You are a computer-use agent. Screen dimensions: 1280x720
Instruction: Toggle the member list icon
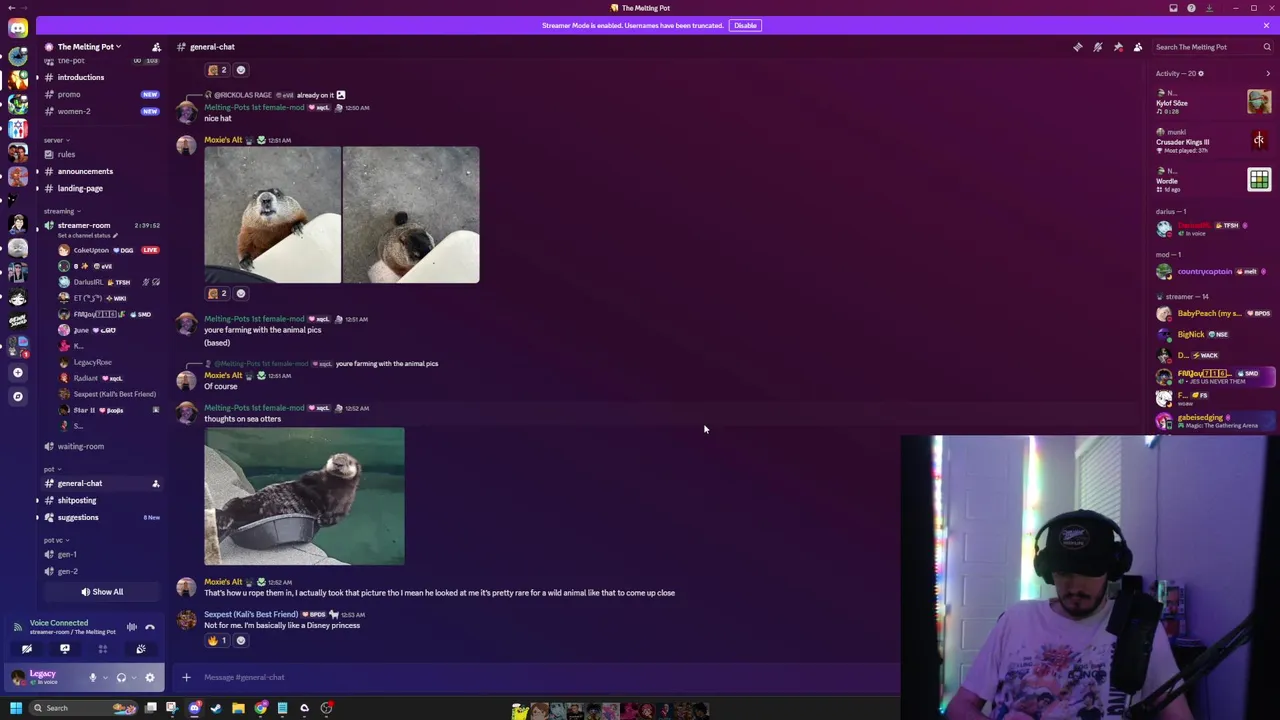(x=1138, y=47)
